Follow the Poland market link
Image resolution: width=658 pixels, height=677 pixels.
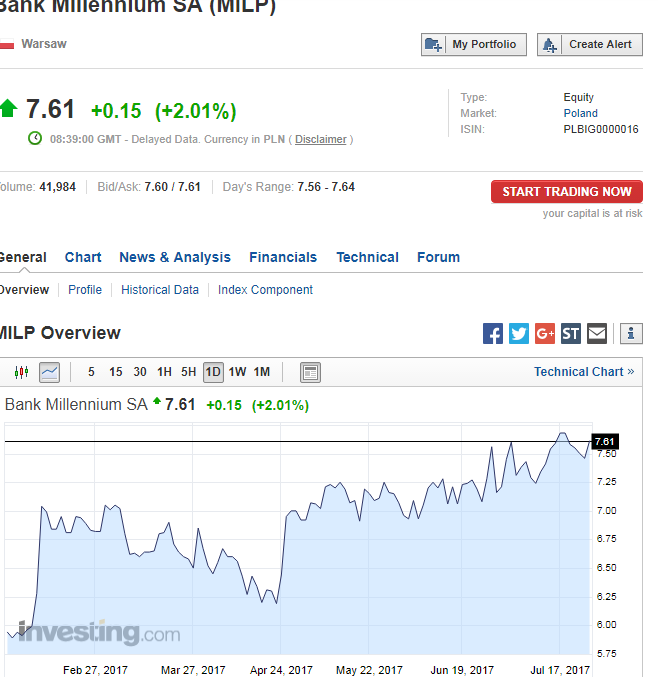(580, 113)
